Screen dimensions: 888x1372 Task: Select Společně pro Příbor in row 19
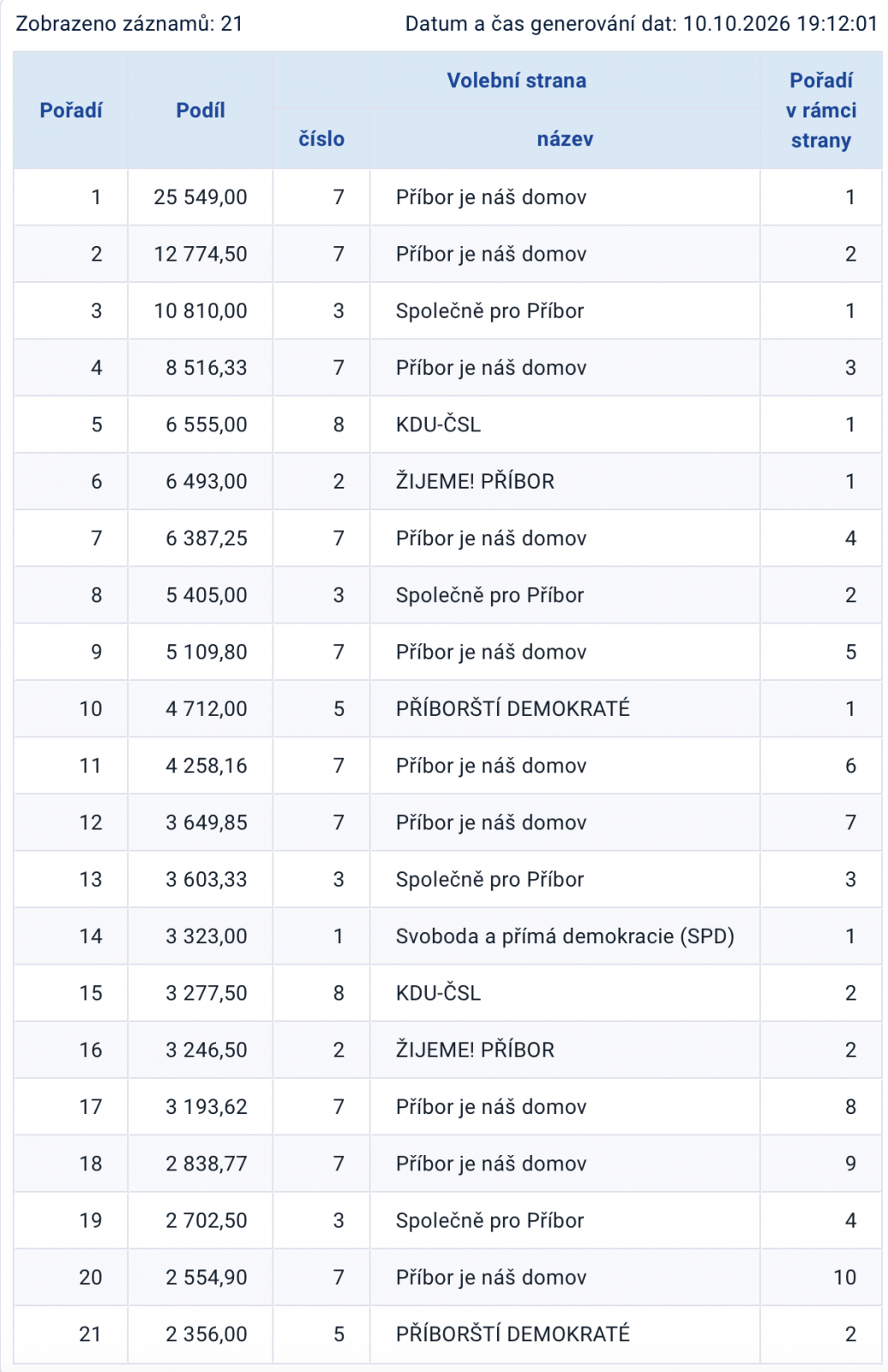489,1220
